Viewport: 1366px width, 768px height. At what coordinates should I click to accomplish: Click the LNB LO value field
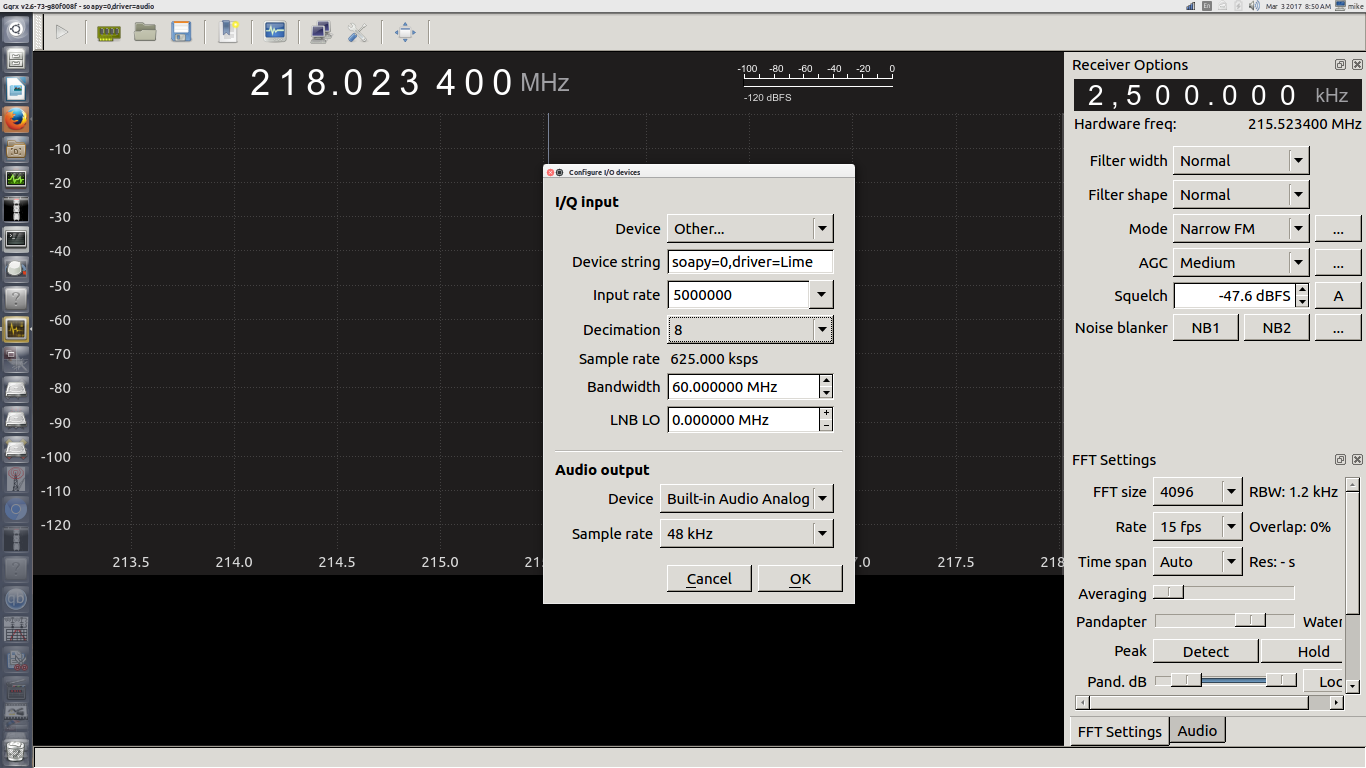[743, 420]
